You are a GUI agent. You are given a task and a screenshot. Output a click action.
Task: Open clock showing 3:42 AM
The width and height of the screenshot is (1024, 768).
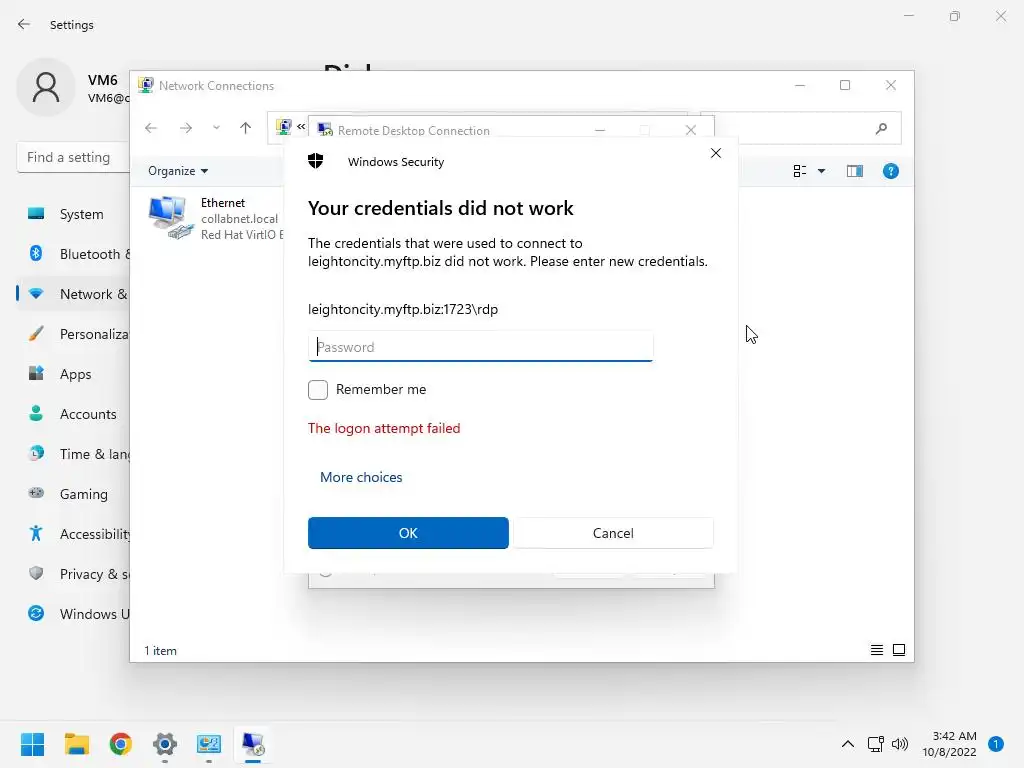click(950, 744)
